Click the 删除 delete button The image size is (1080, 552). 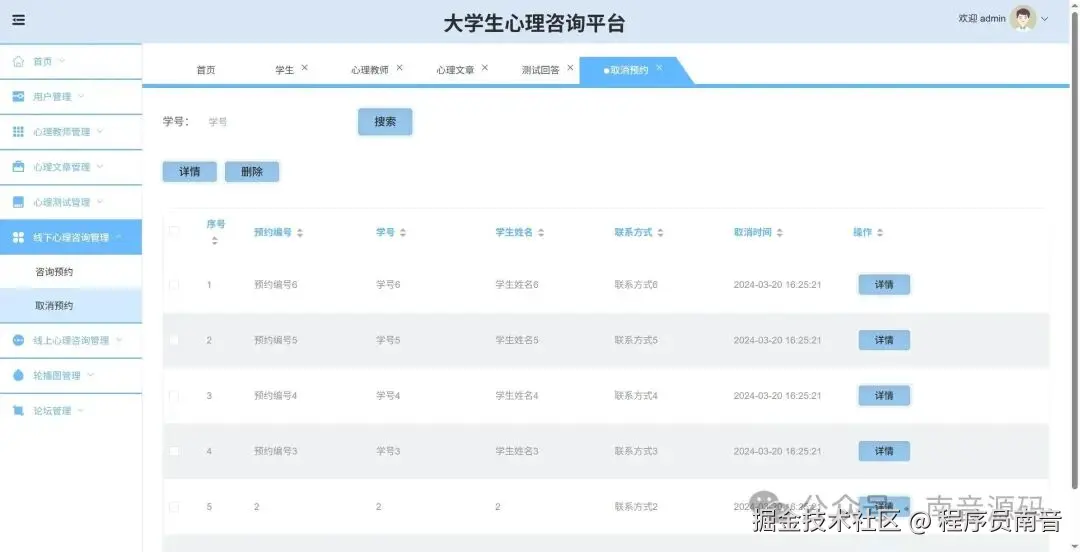252,172
